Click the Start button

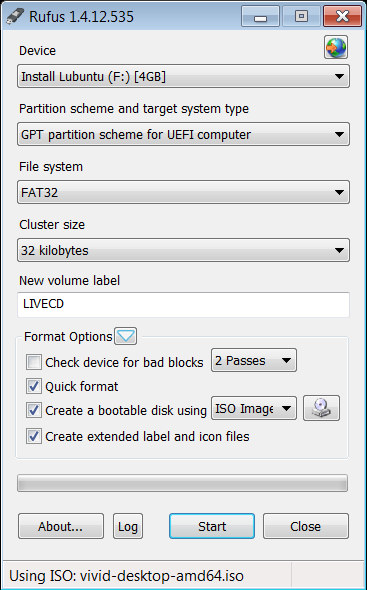212,526
